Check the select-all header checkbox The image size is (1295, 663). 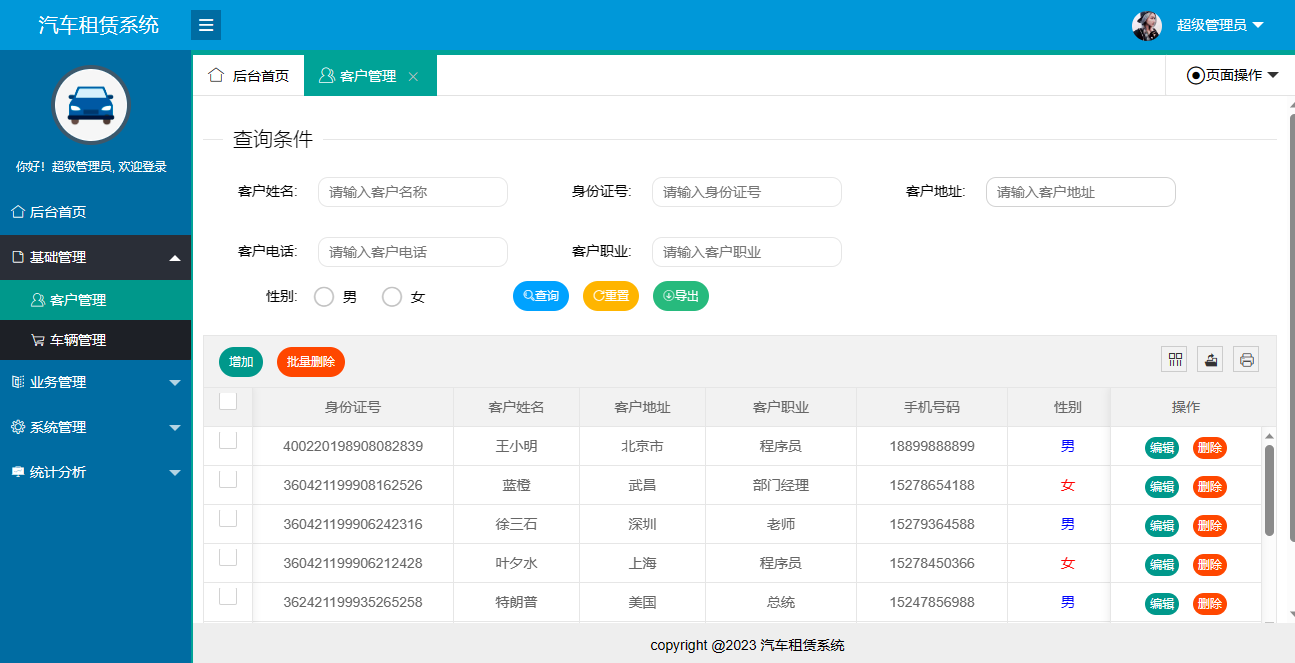click(228, 401)
